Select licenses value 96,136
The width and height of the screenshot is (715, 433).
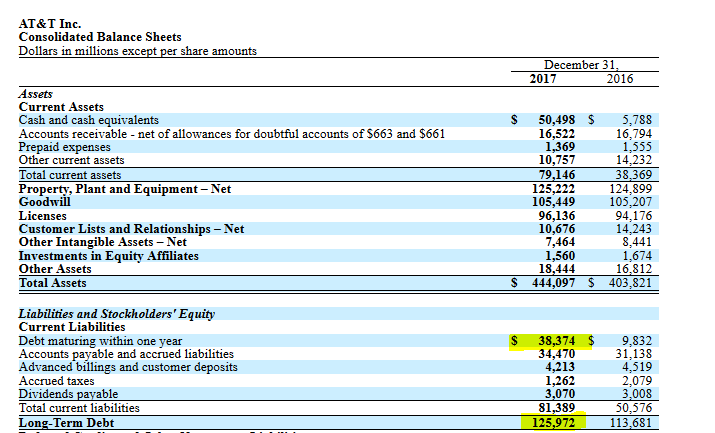pyautogui.click(x=556, y=216)
